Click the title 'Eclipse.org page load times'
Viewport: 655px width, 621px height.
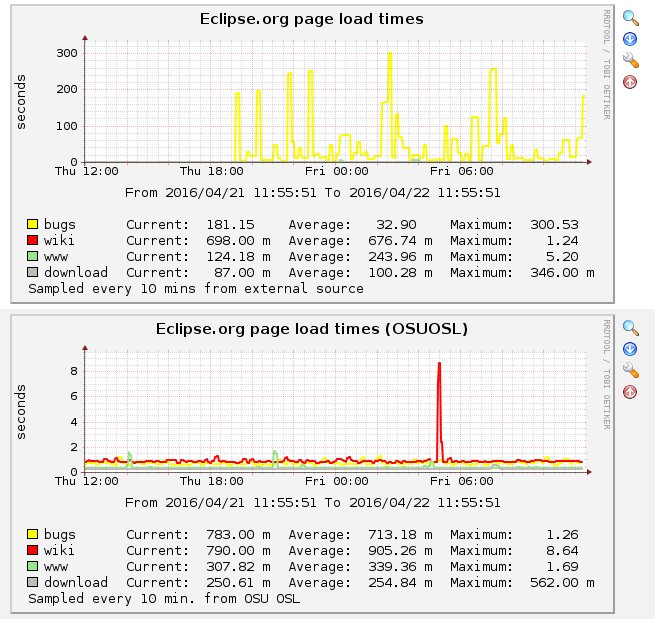point(312,19)
